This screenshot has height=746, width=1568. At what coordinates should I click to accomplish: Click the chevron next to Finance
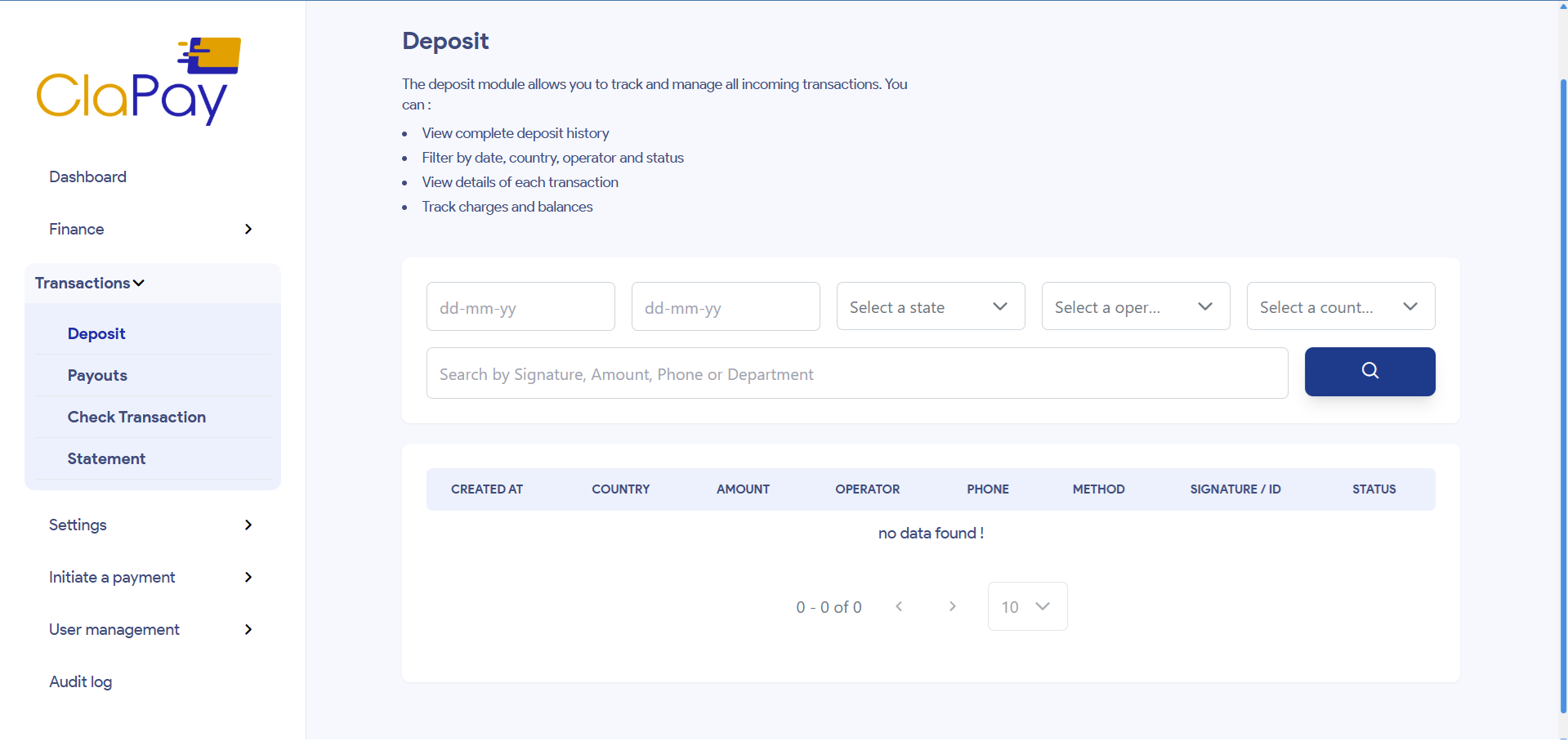point(248,229)
